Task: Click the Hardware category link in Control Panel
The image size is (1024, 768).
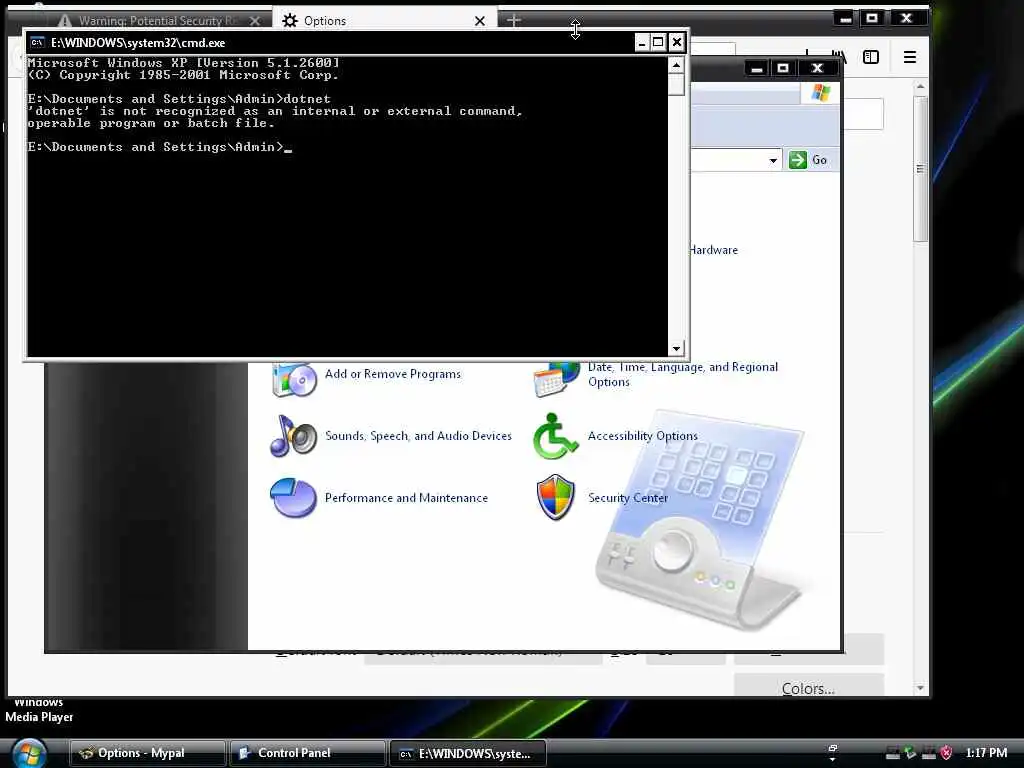Action: click(714, 250)
